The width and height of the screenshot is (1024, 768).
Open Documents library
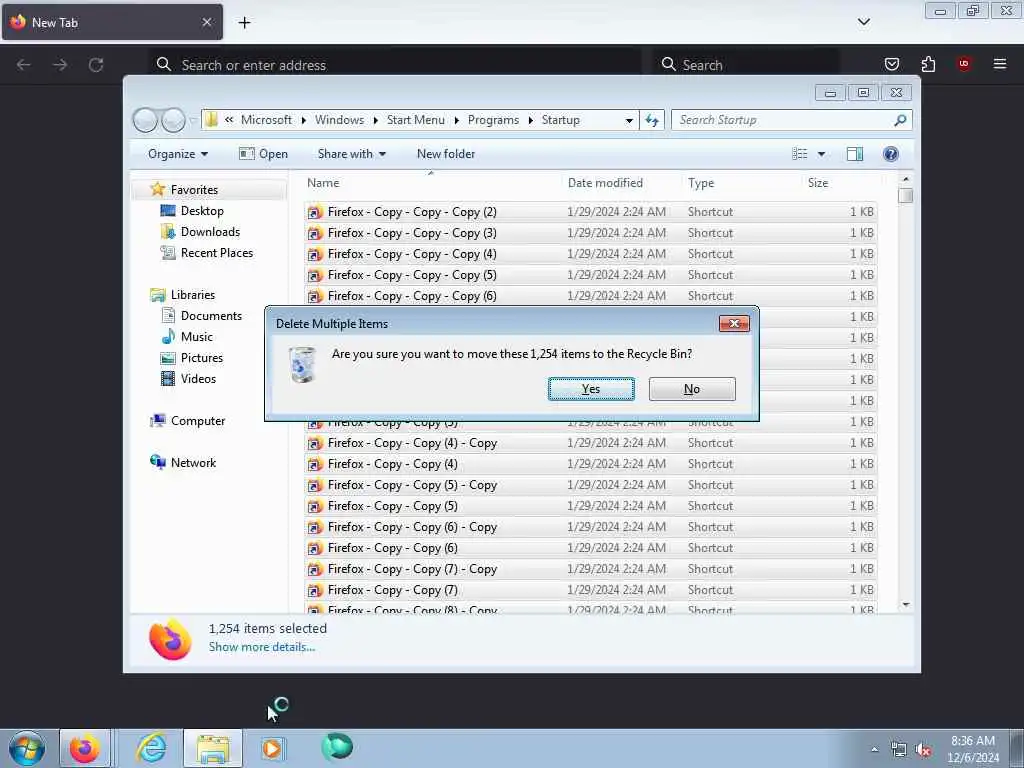[x=211, y=315]
